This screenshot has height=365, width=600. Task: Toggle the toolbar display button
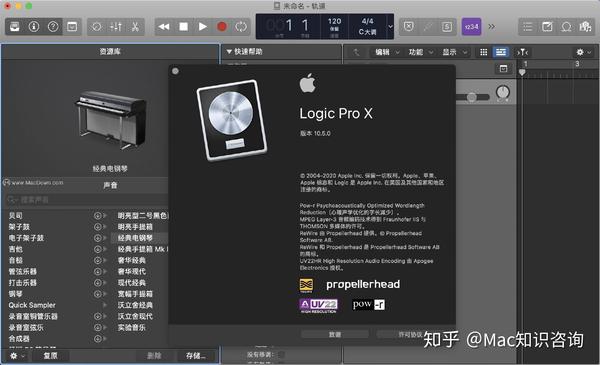click(72, 26)
